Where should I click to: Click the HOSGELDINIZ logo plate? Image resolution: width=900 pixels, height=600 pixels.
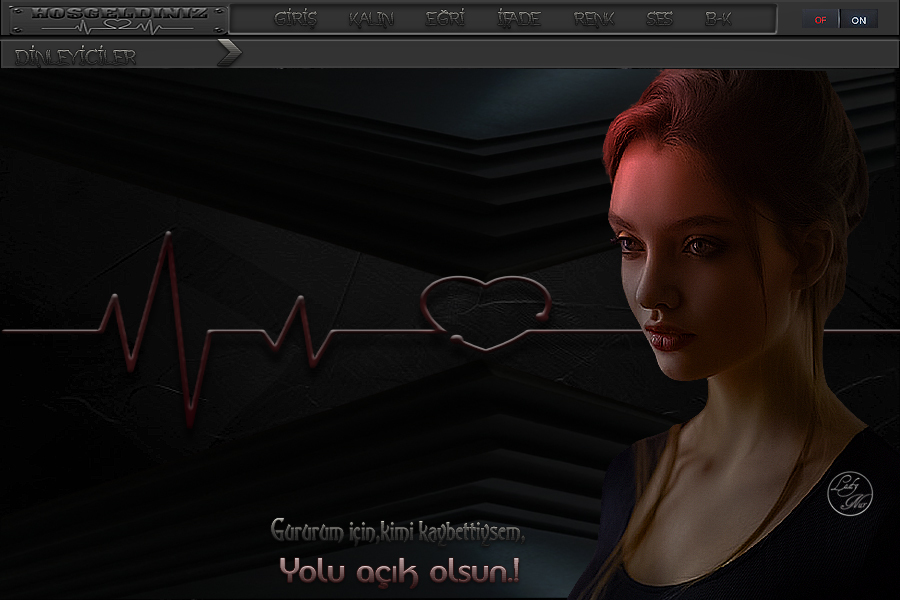[117, 18]
